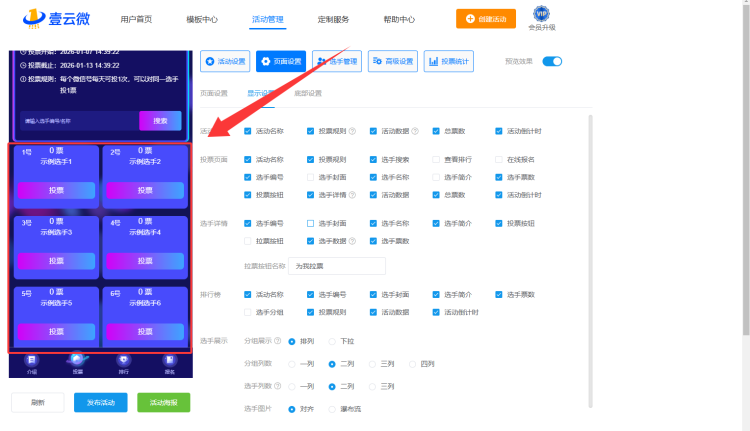Image resolution: width=750 pixels, height=431 pixels.
Task: Click the 拉票按钮名称 input field
Action: (x=336, y=266)
